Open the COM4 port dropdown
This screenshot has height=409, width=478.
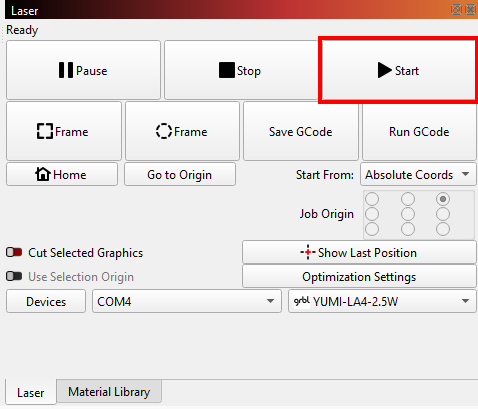pyautogui.click(x=187, y=301)
